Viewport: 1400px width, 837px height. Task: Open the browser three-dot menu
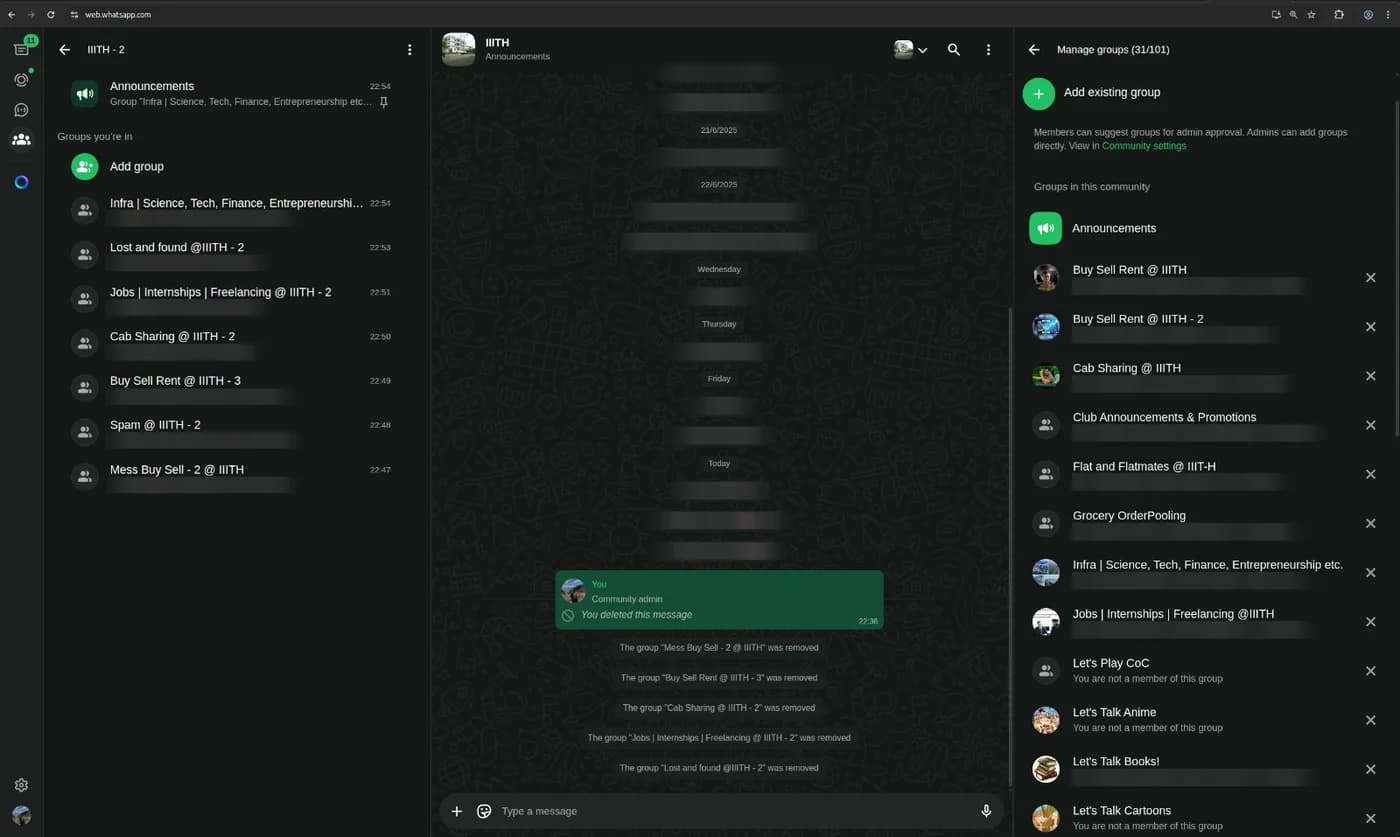coord(1389,14)
